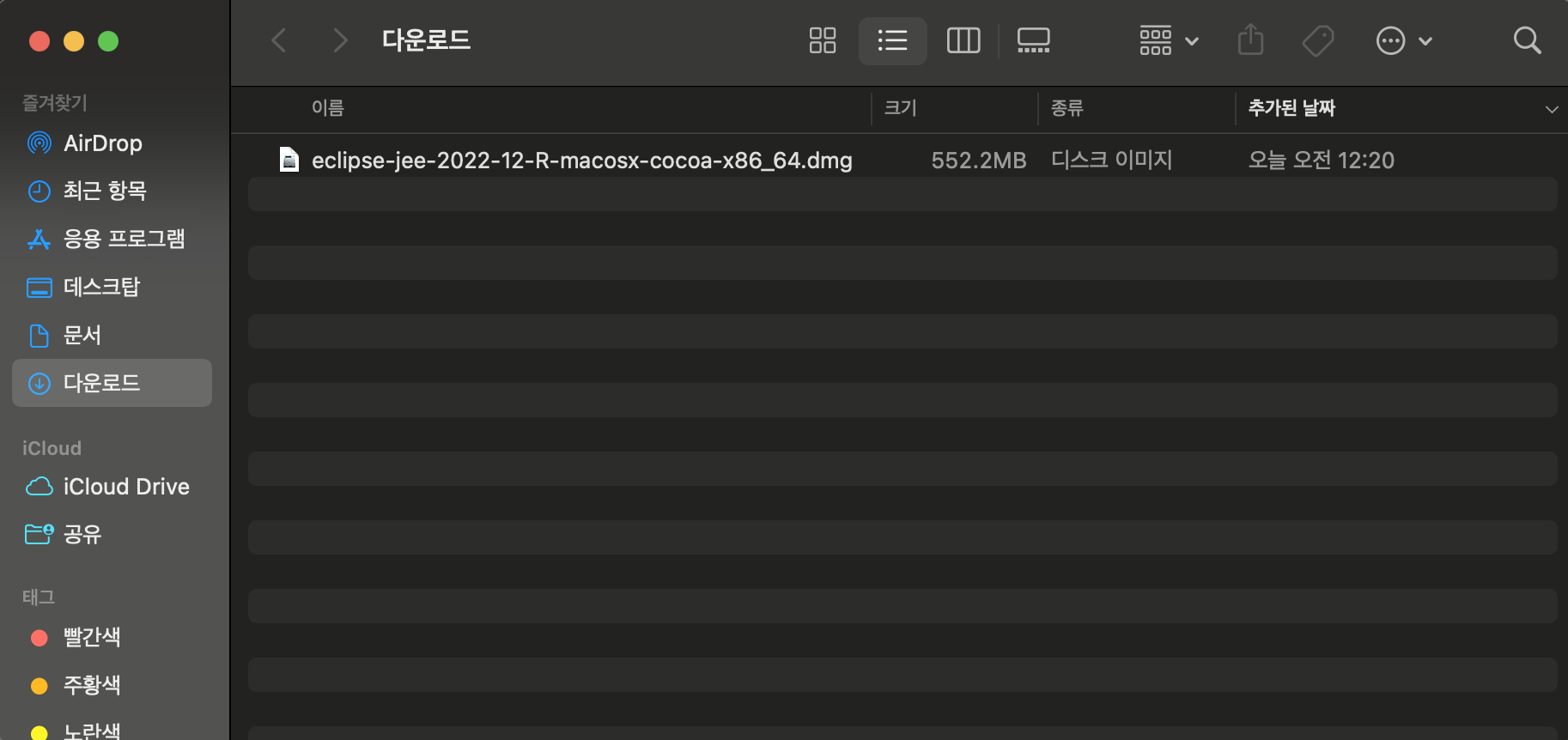The height and width of the screenshot is (740, 1568).
Task: Click the 즐겨찾기 section header
Action: 55,103
